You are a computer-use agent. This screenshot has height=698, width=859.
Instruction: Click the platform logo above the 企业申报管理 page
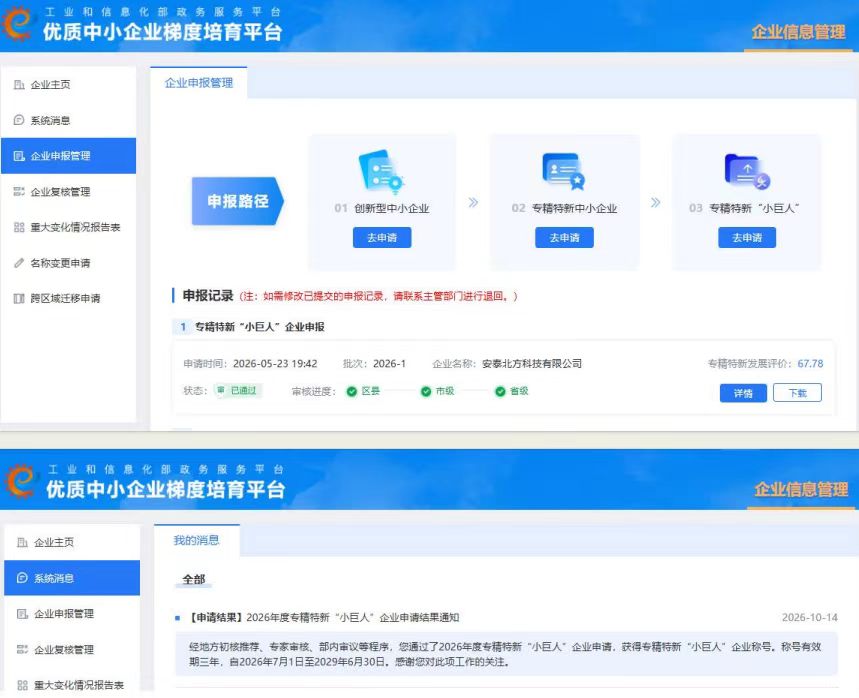18,23
